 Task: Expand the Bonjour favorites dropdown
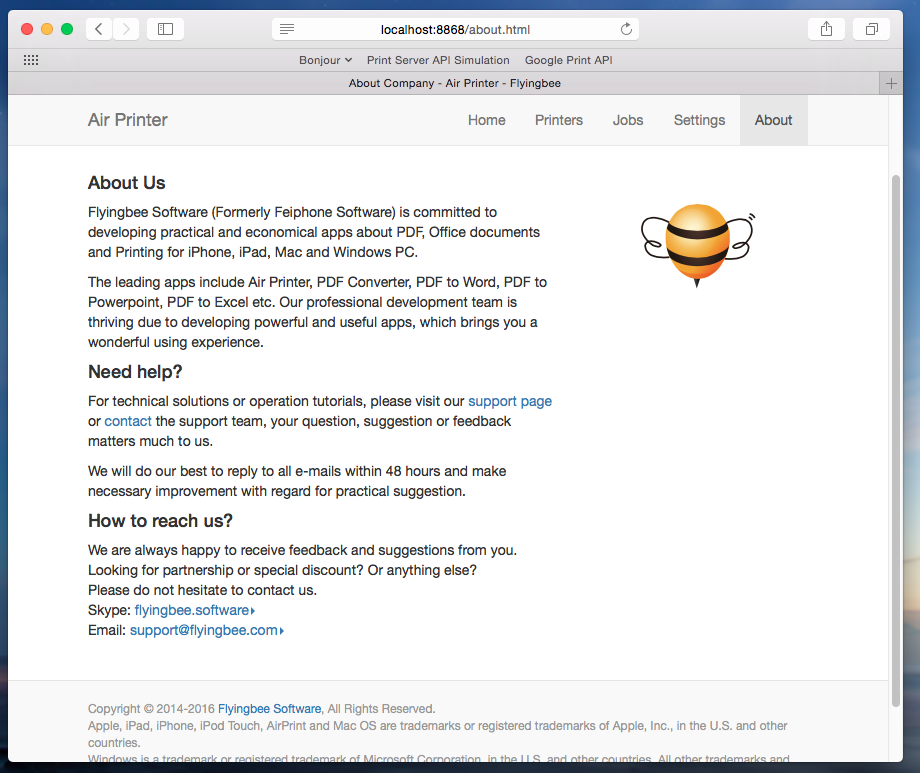coord(325,60)
